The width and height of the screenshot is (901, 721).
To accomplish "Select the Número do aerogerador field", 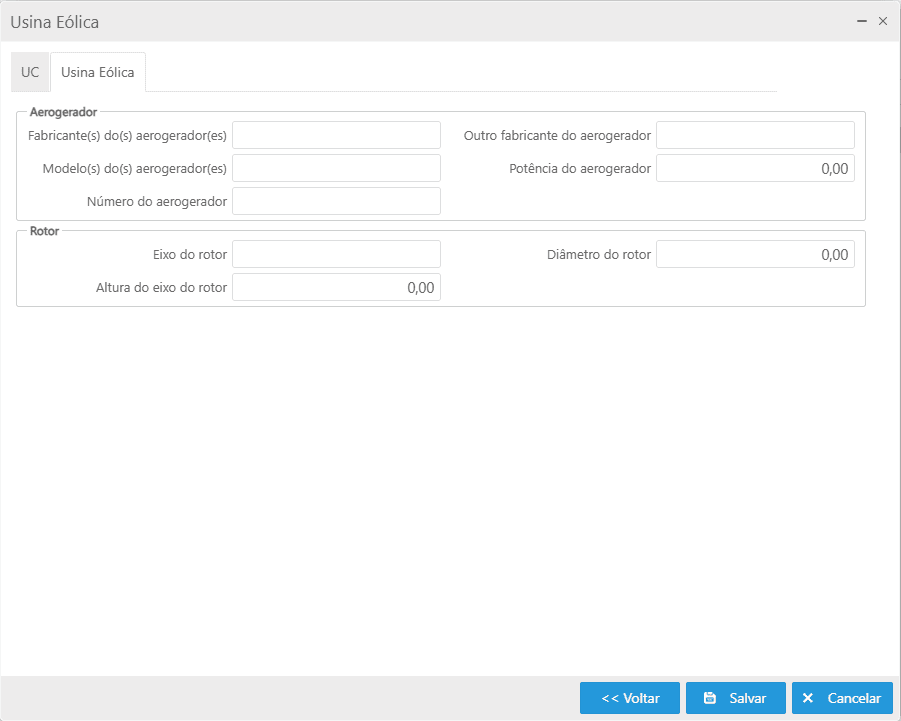I will (336, 201).
